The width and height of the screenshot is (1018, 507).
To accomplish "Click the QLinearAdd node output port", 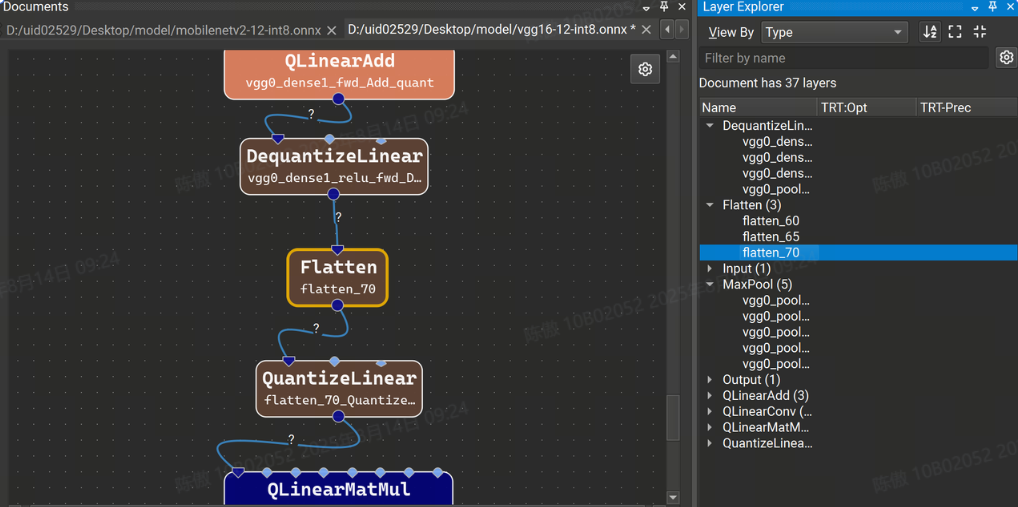I will [x=338, y=99].
